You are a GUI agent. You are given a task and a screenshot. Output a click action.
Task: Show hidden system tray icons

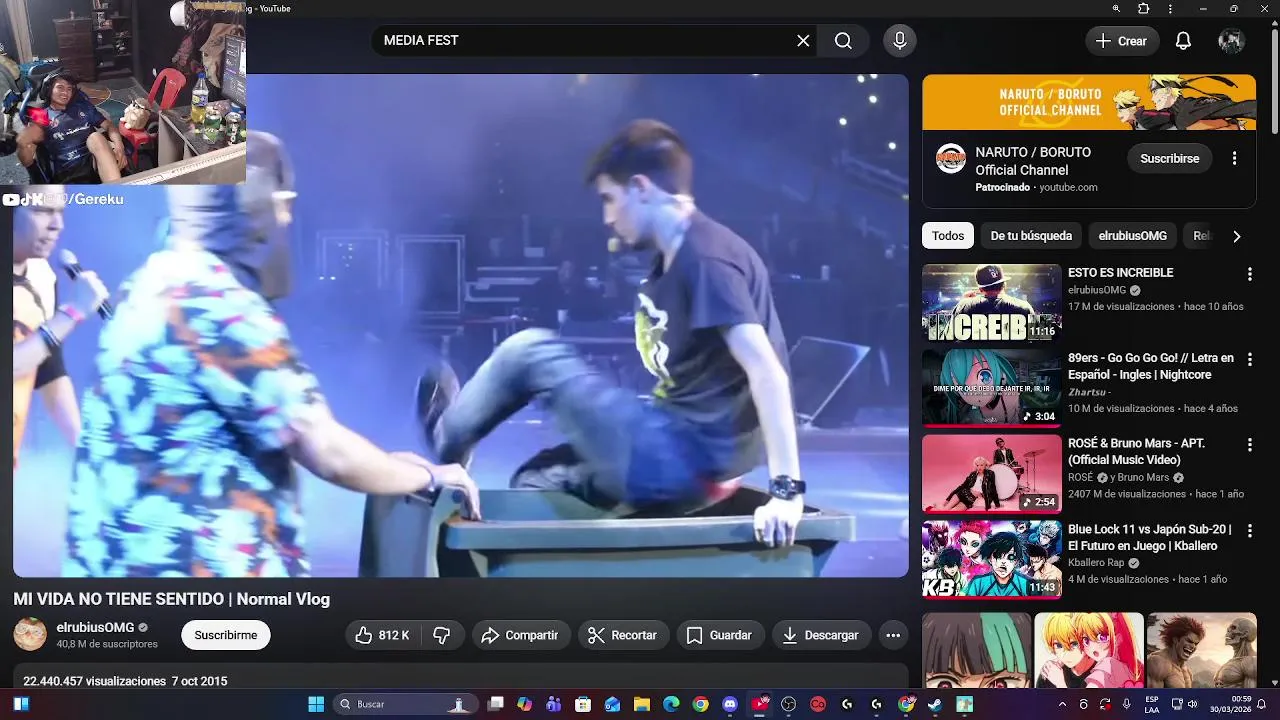point(1062,704)
